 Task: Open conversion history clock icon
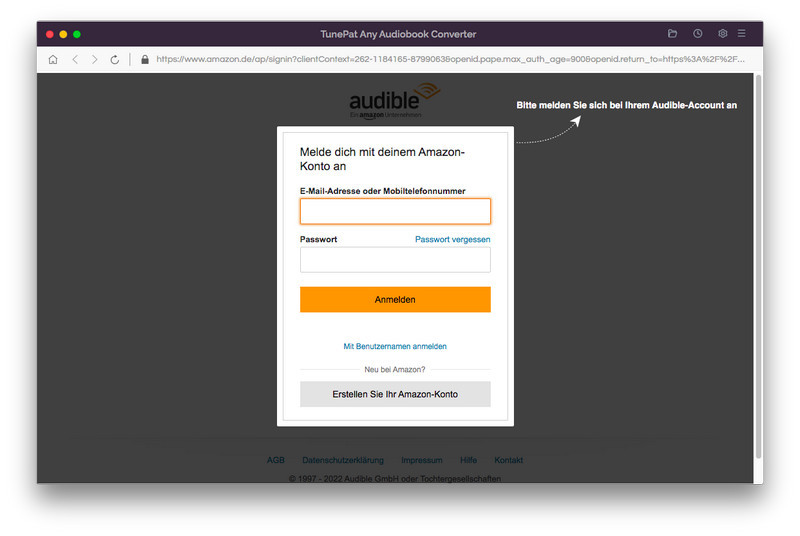click(697, 34)
